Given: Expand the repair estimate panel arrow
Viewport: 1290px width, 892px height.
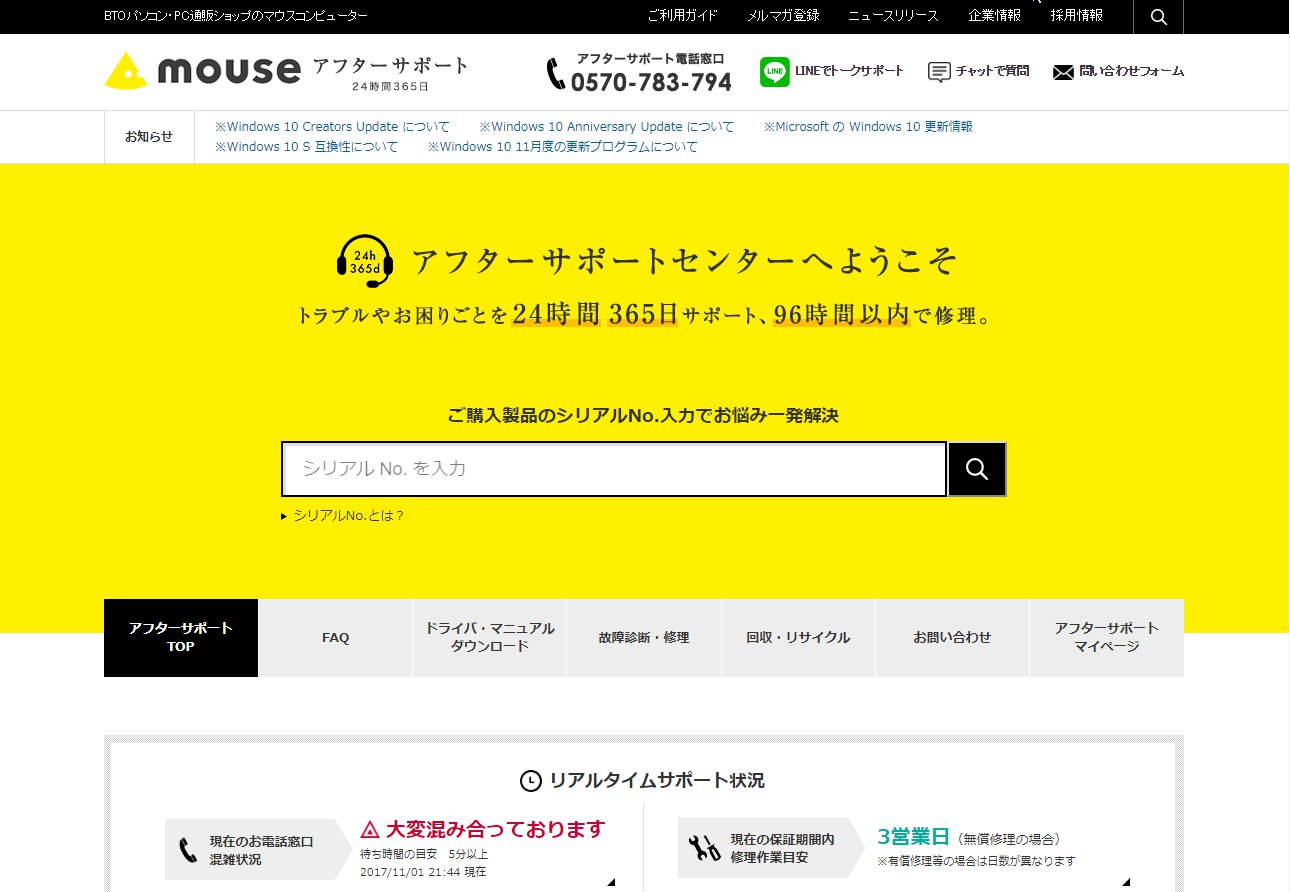Looking at the screenshot, I should click(1125, 883).
